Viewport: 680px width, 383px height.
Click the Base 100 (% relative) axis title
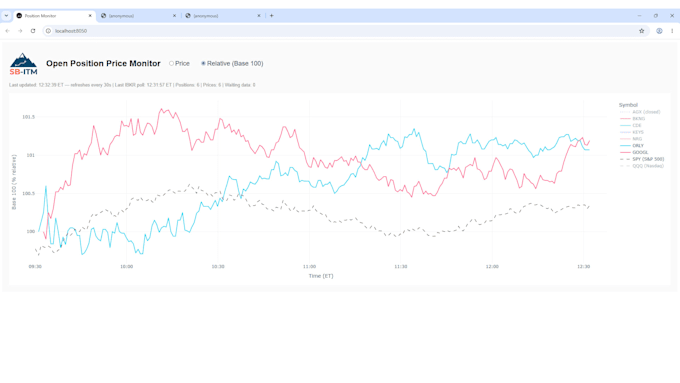click(x=14, y=182)
